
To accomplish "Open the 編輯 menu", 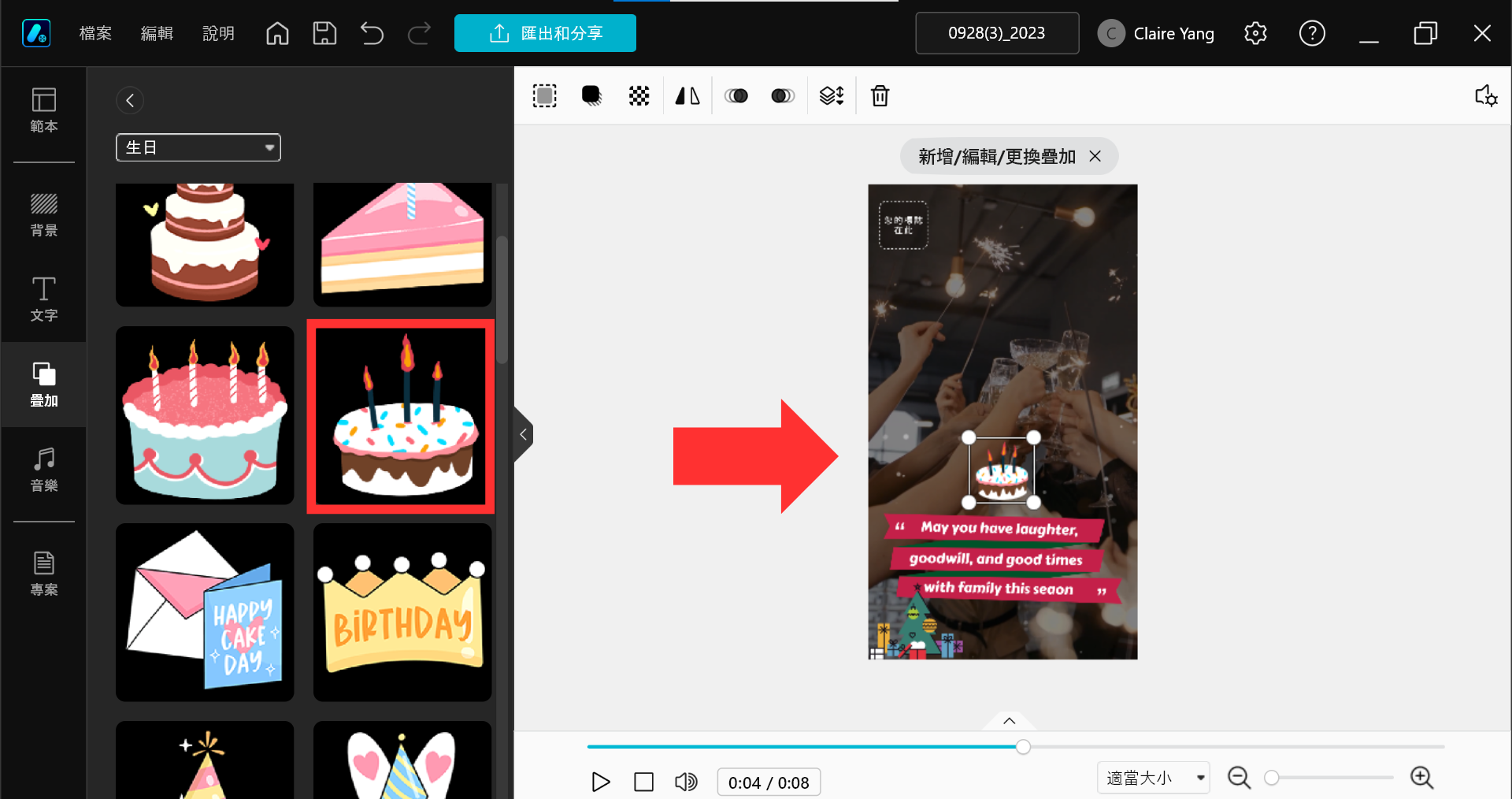I will click(157, 33).
